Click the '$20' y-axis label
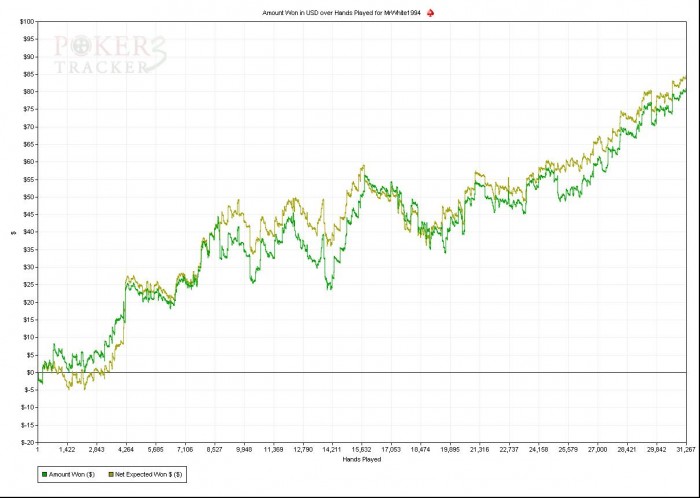700x498 pixels. pos(28,302)
